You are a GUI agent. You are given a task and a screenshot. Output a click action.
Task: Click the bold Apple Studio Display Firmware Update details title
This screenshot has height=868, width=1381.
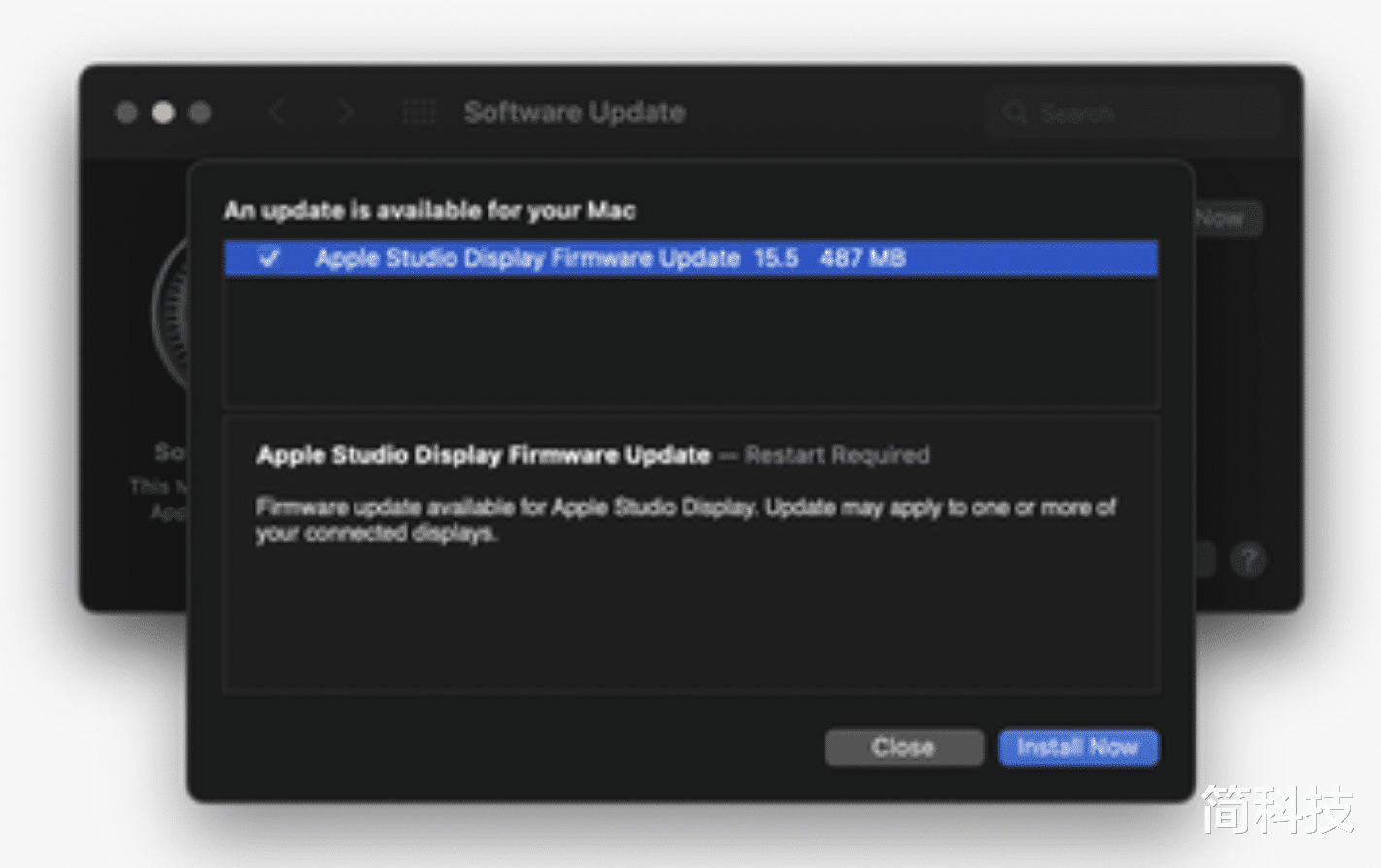(484, 455)
